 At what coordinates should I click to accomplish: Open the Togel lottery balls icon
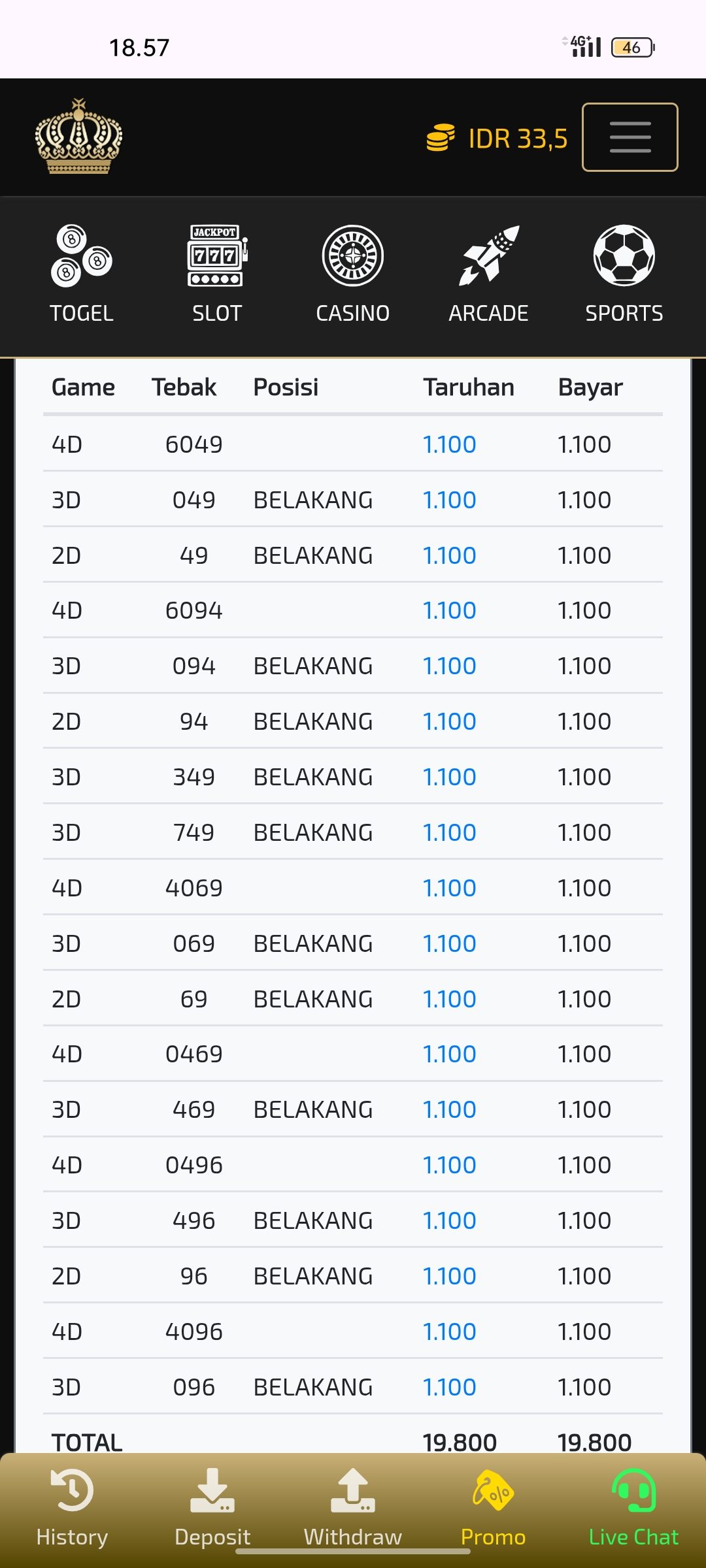82,256
